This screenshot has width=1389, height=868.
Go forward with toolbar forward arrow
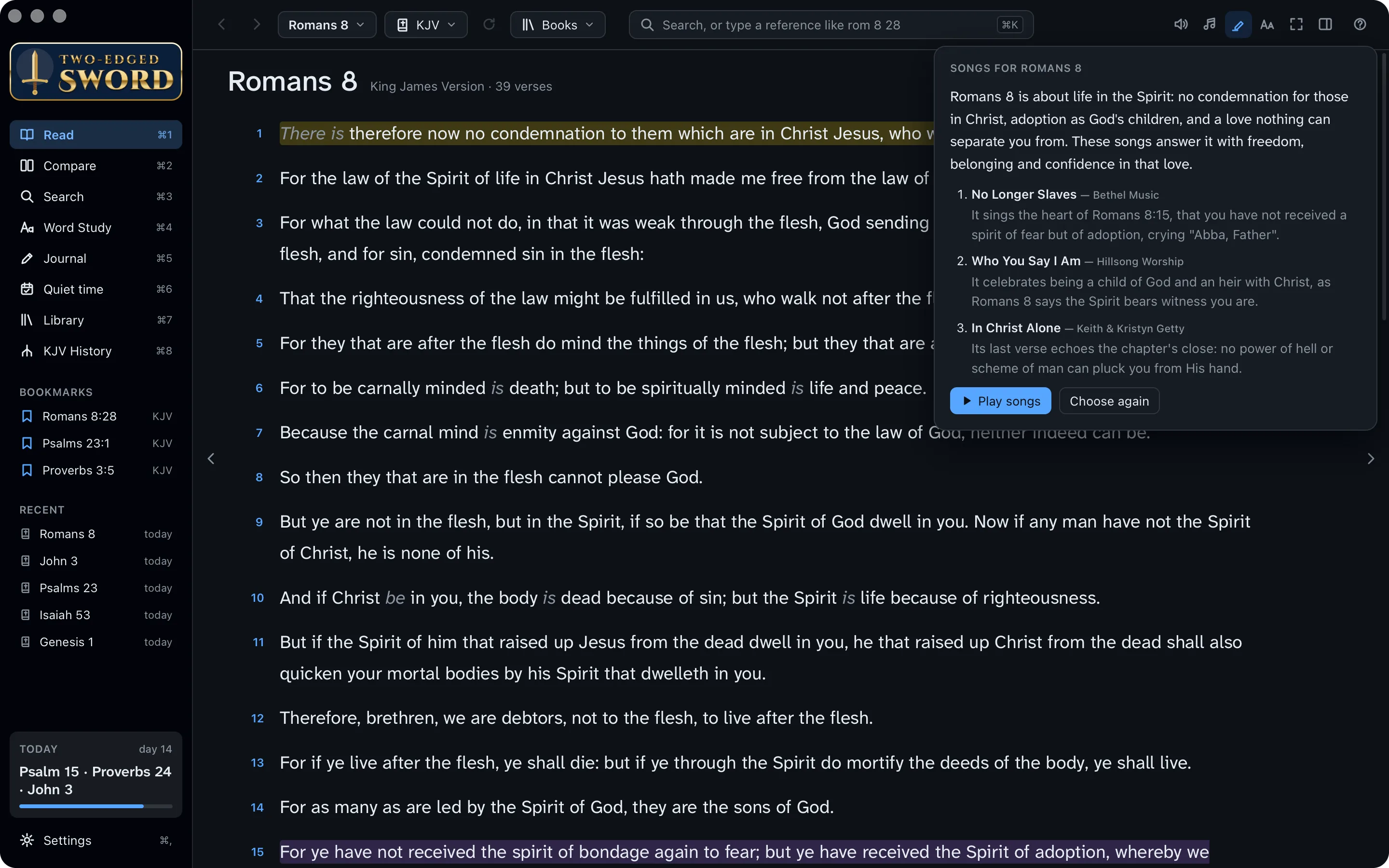[x=257, y=25]
